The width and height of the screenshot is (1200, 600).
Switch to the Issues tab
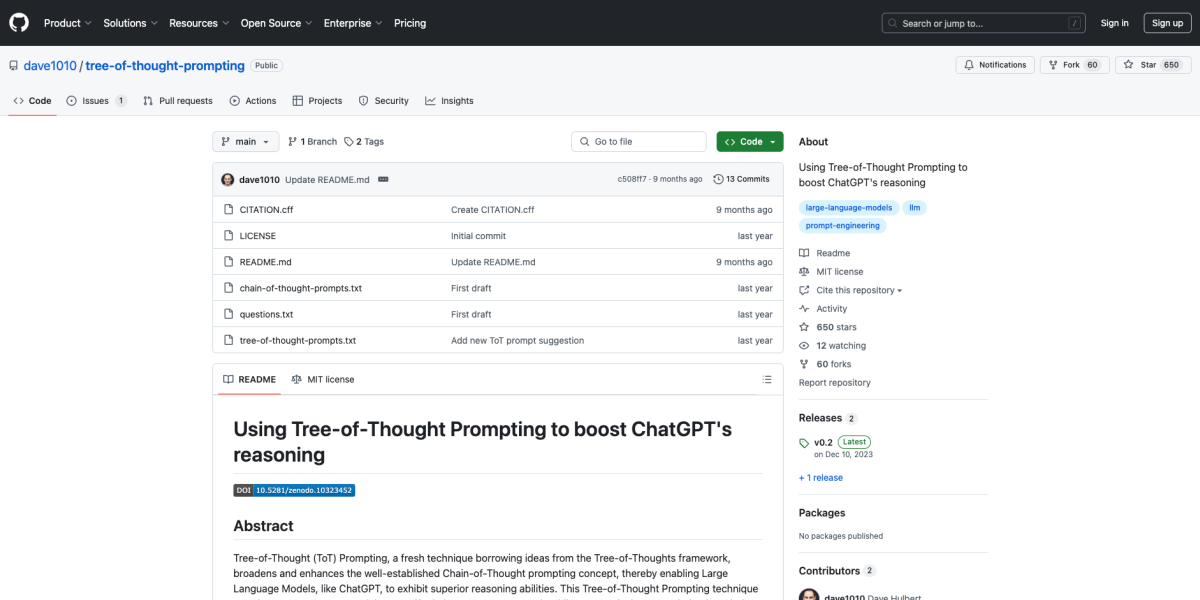pos(96,101)
